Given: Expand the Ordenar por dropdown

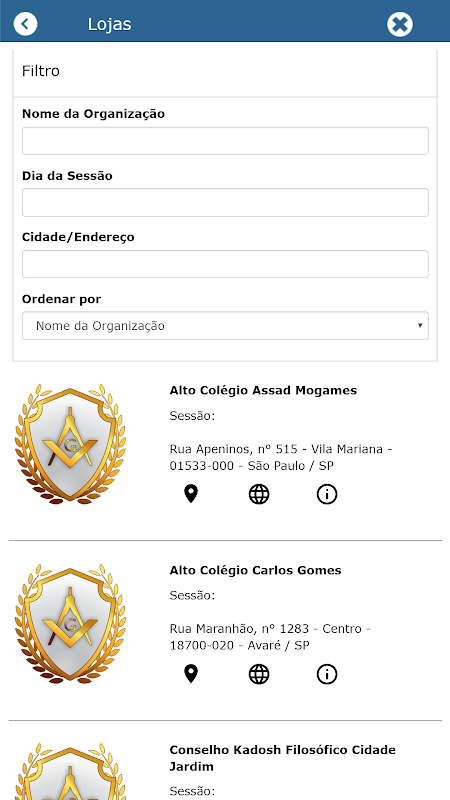Looking at the screenshot, I should [x=225, y=326].
